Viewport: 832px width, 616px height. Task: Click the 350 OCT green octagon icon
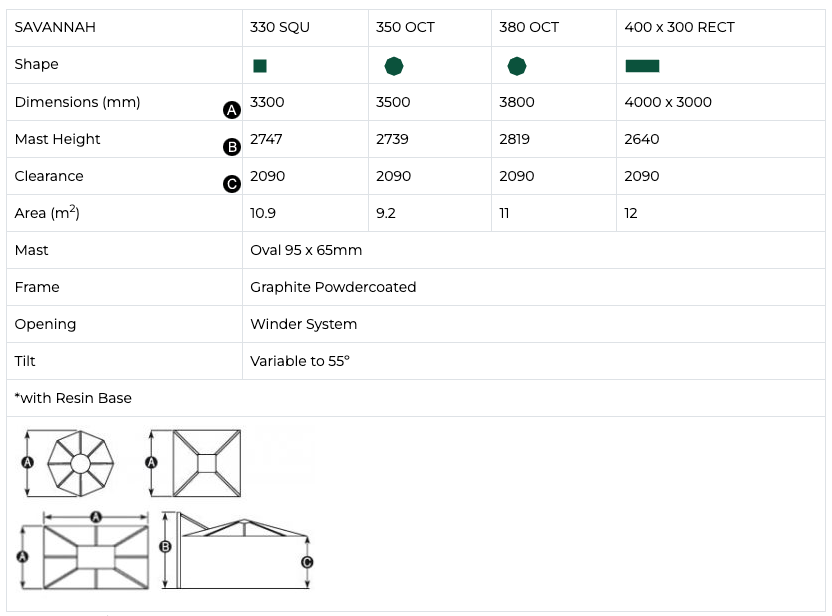coord(394,66)
